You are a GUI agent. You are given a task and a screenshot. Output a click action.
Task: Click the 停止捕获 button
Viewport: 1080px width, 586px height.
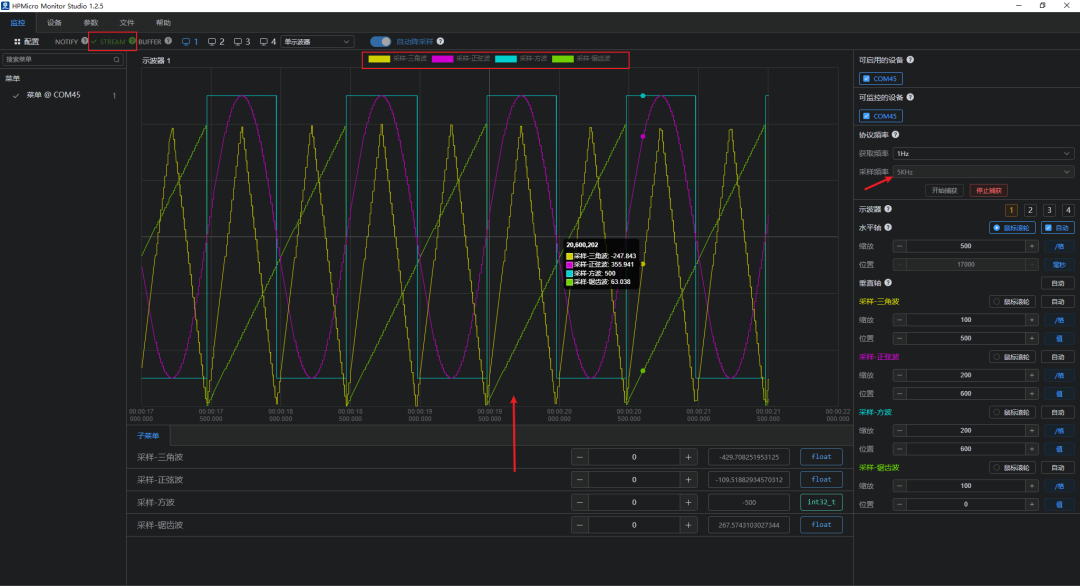point(987,190)
